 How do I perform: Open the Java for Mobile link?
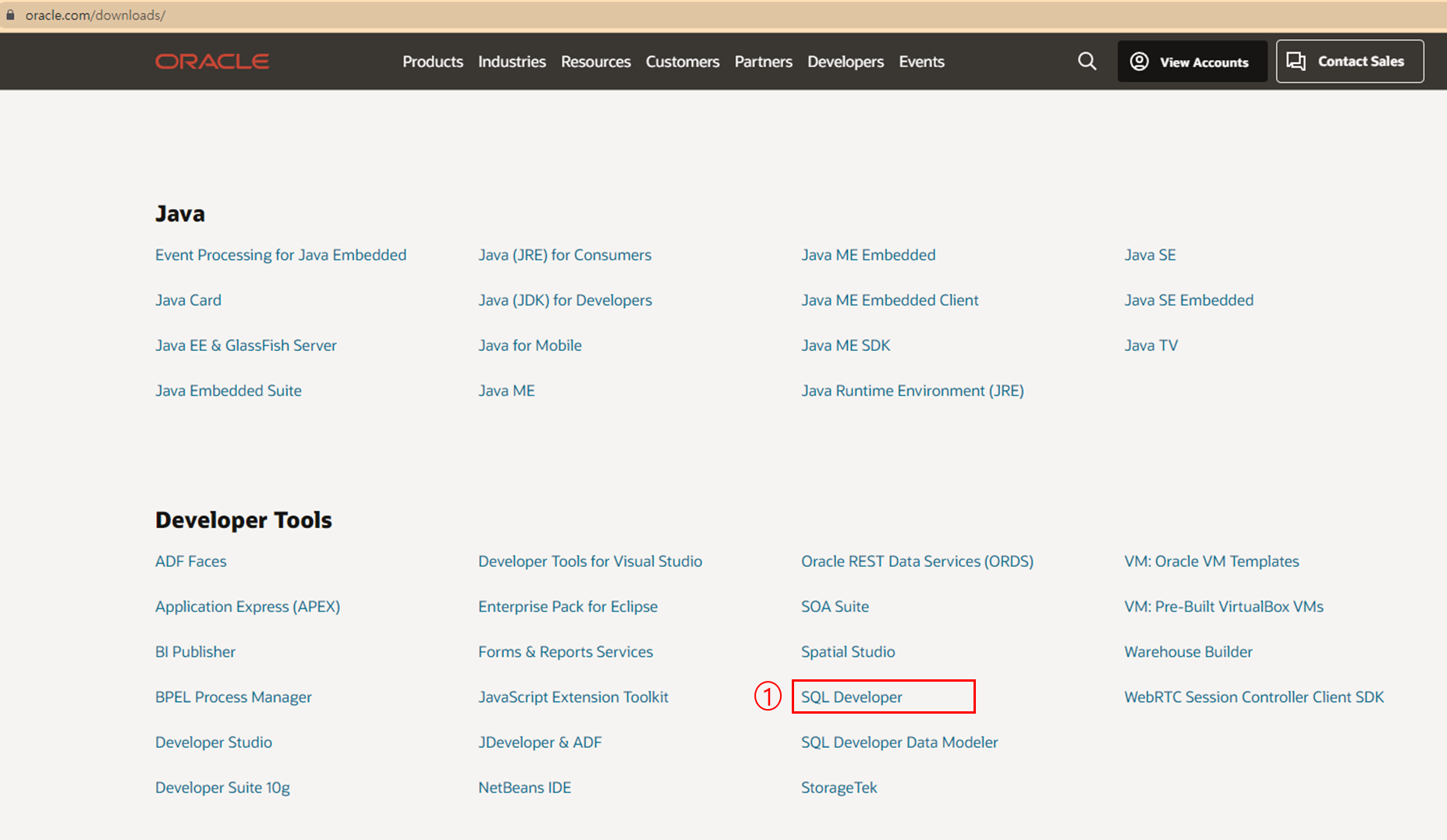click(x=530, y=346)
